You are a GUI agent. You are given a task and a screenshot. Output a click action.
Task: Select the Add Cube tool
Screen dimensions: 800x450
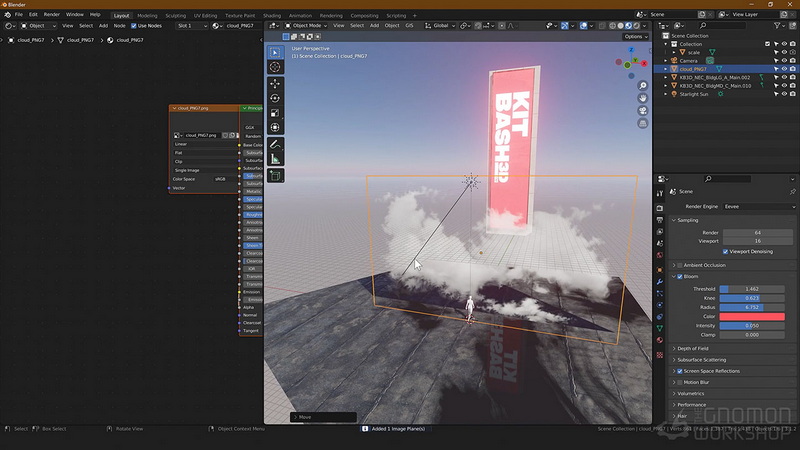pos(275,176)
